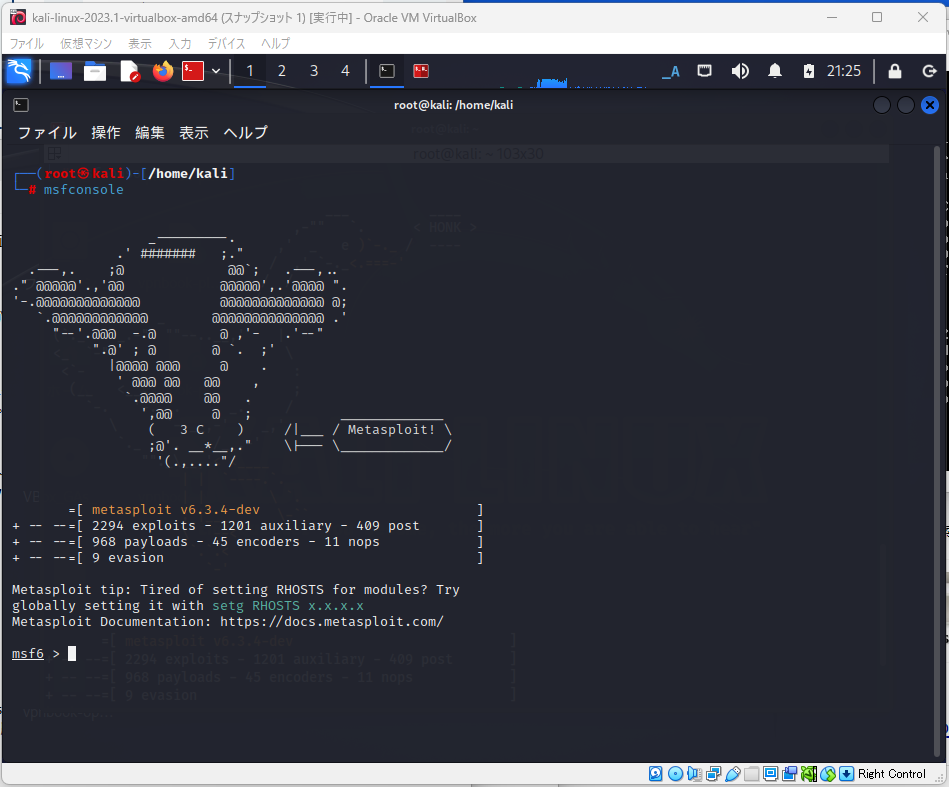Image resolution: width=949 pixels, height=787 pixels.
Task: Select the keyboard layout indicator
Action: pos(670,71)
